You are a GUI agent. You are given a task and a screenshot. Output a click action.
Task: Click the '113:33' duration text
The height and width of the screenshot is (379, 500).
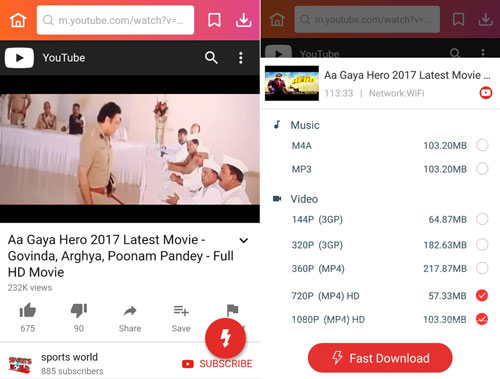339,93
